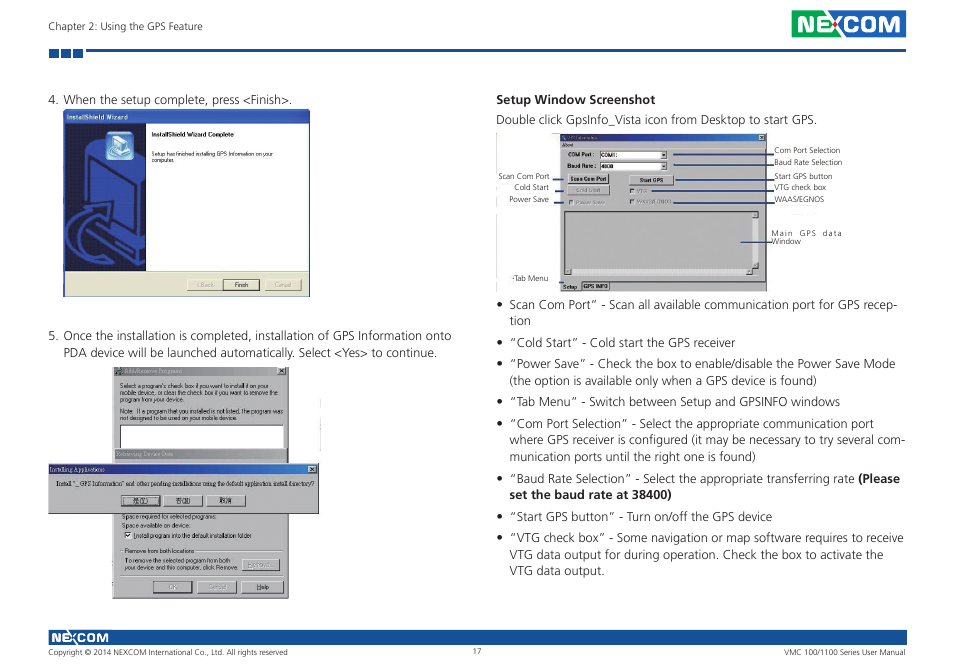Click the NEXCOM logo in page header
This screenshot has width=954, height=672.
(848, 24)
